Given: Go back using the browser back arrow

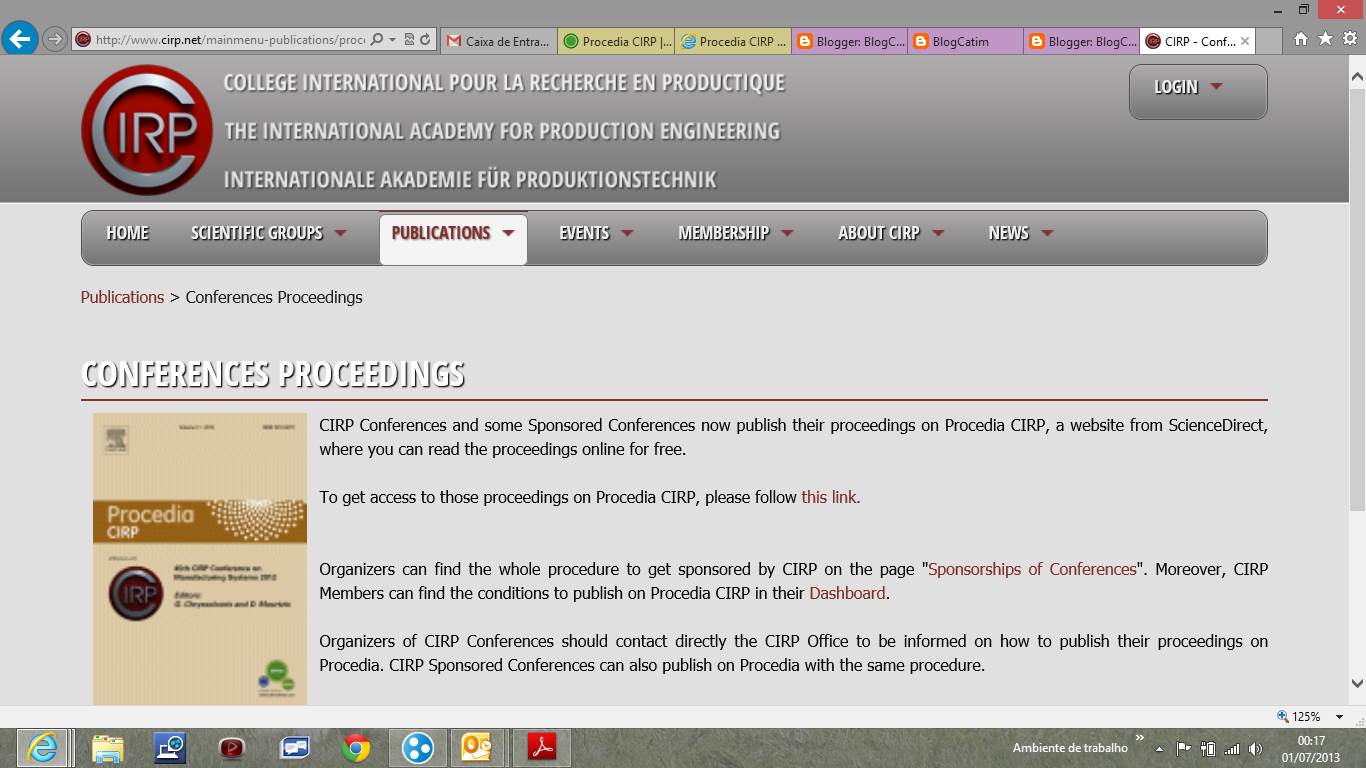Looking at the screenshot, I should coord(20,40).
